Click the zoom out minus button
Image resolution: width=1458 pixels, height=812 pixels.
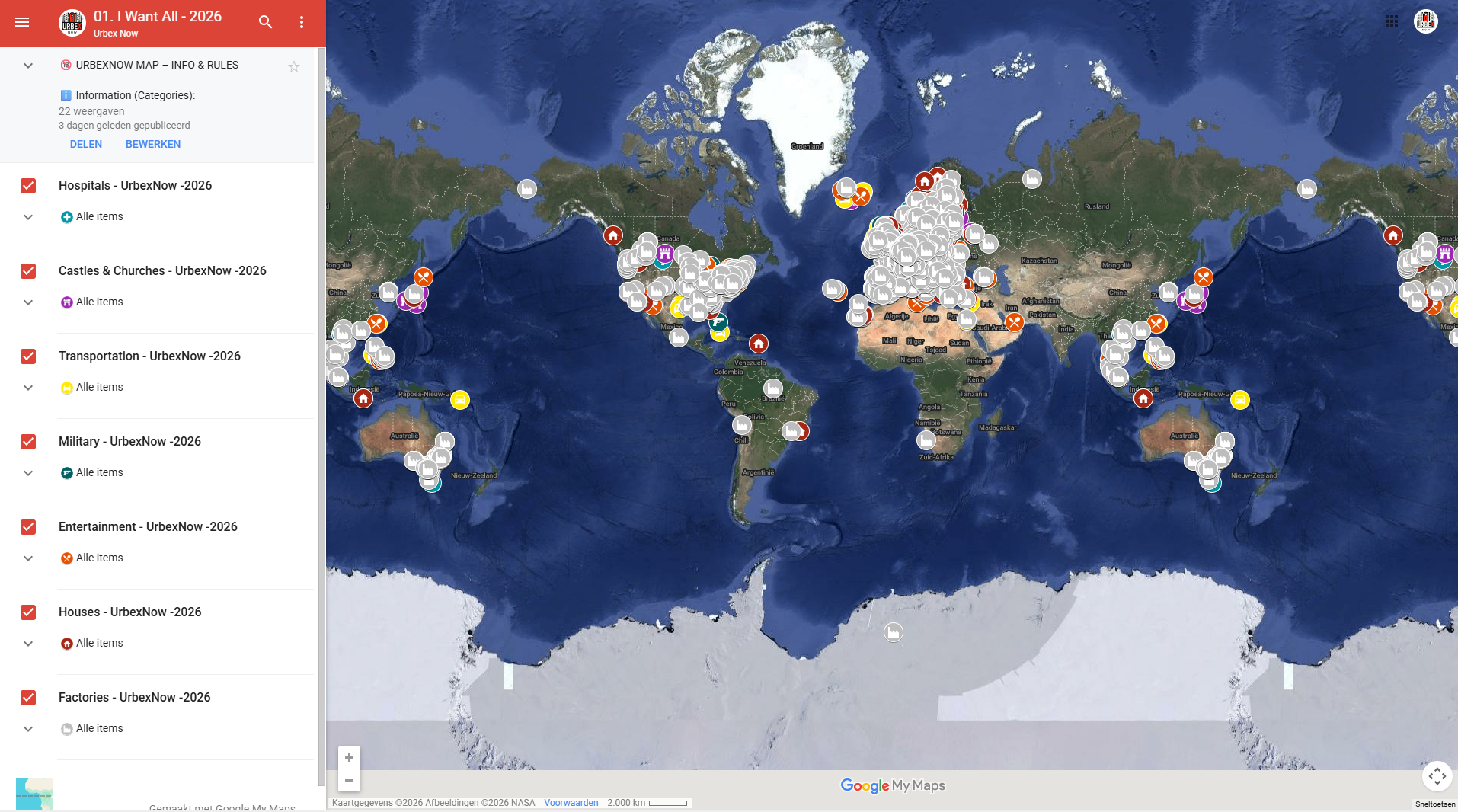tap(349, 781)
